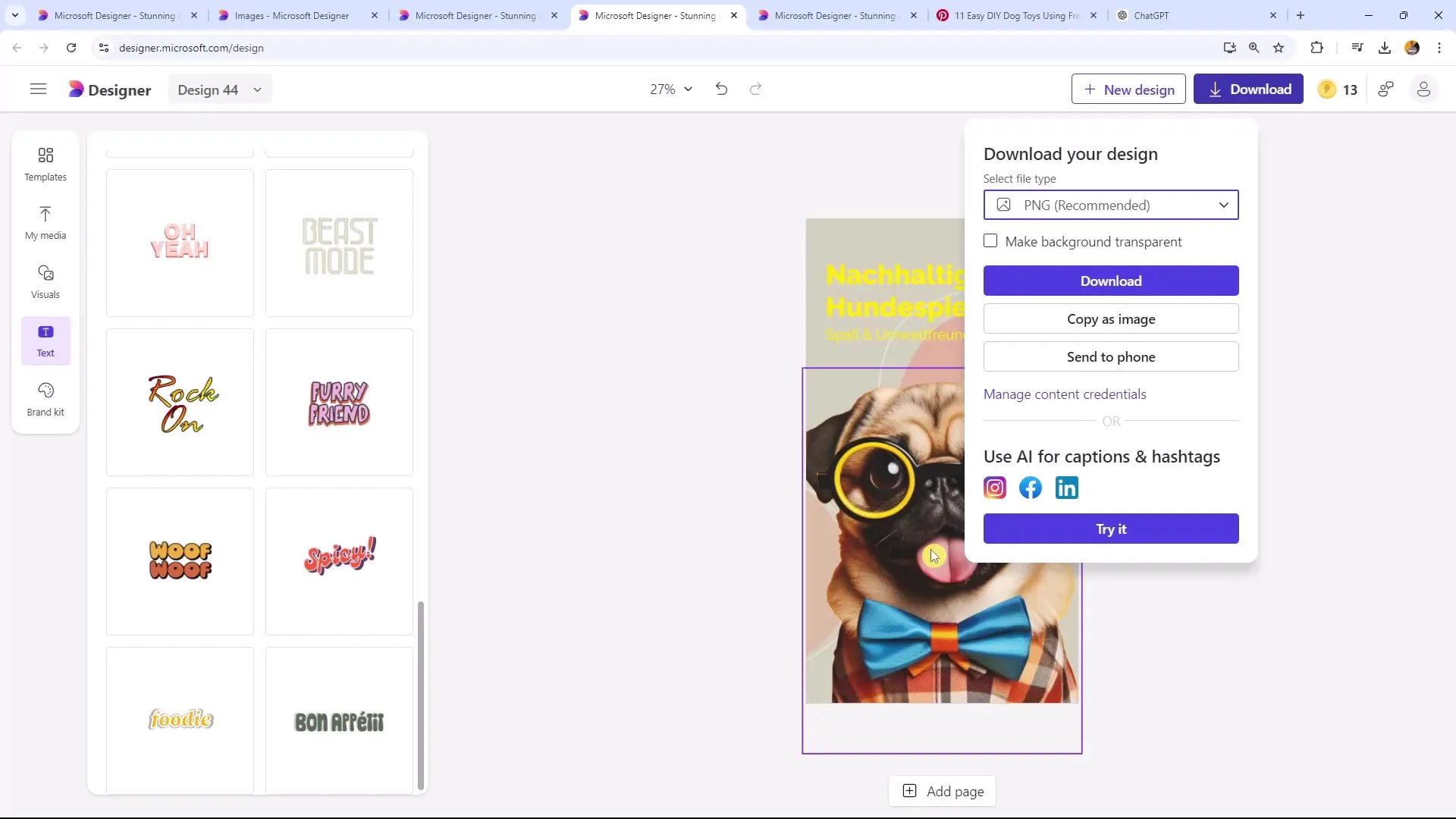
Task: Click the Designer home logo icon
Action: pos(77,89)
